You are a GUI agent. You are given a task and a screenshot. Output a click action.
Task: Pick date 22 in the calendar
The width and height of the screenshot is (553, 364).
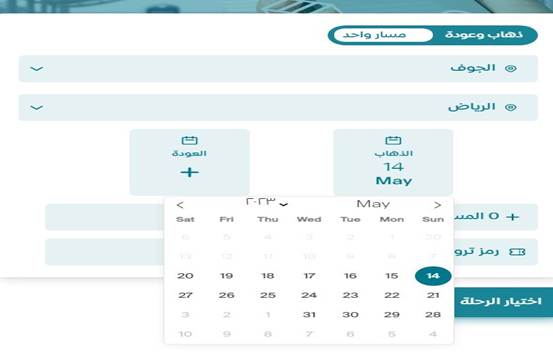coord(391,295)
